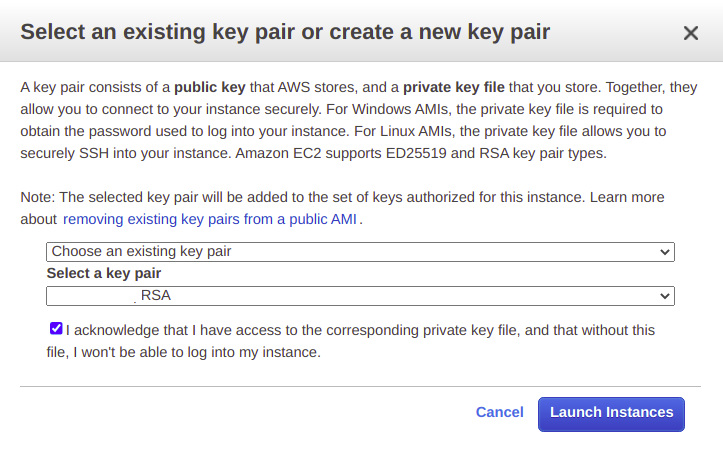Click the chevron on the key pair option dropdown
The image size is (723, 449).
click(665, 252)
